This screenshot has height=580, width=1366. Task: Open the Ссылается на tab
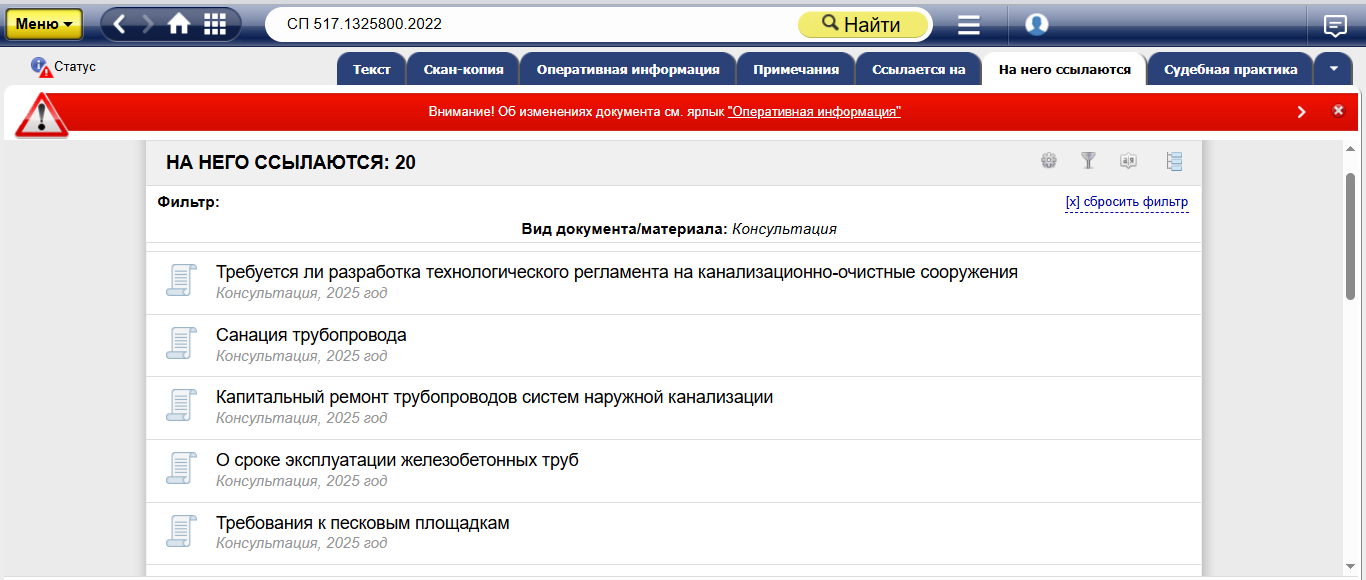pos(918,70)
